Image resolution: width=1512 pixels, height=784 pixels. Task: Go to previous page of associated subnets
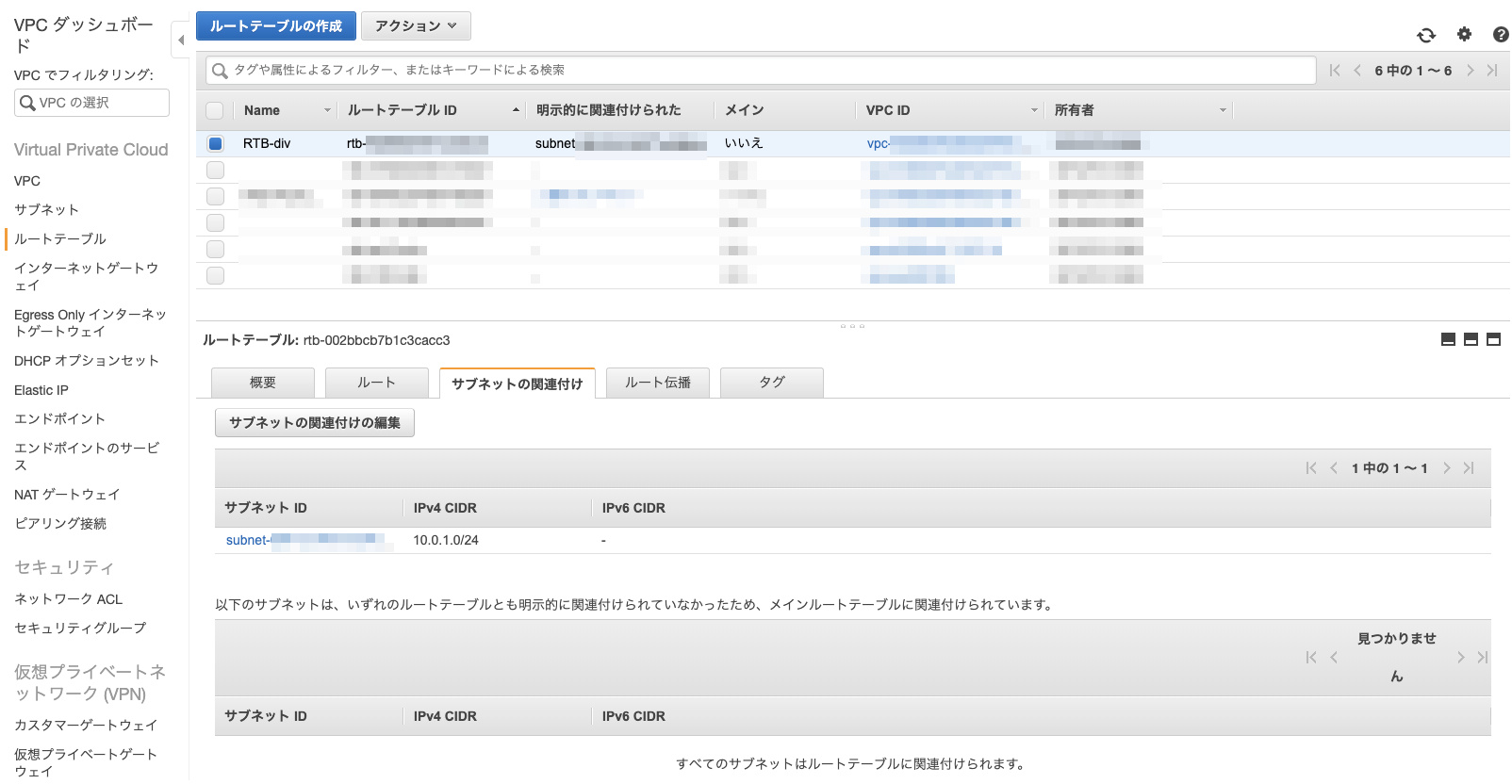[1334, 467]
